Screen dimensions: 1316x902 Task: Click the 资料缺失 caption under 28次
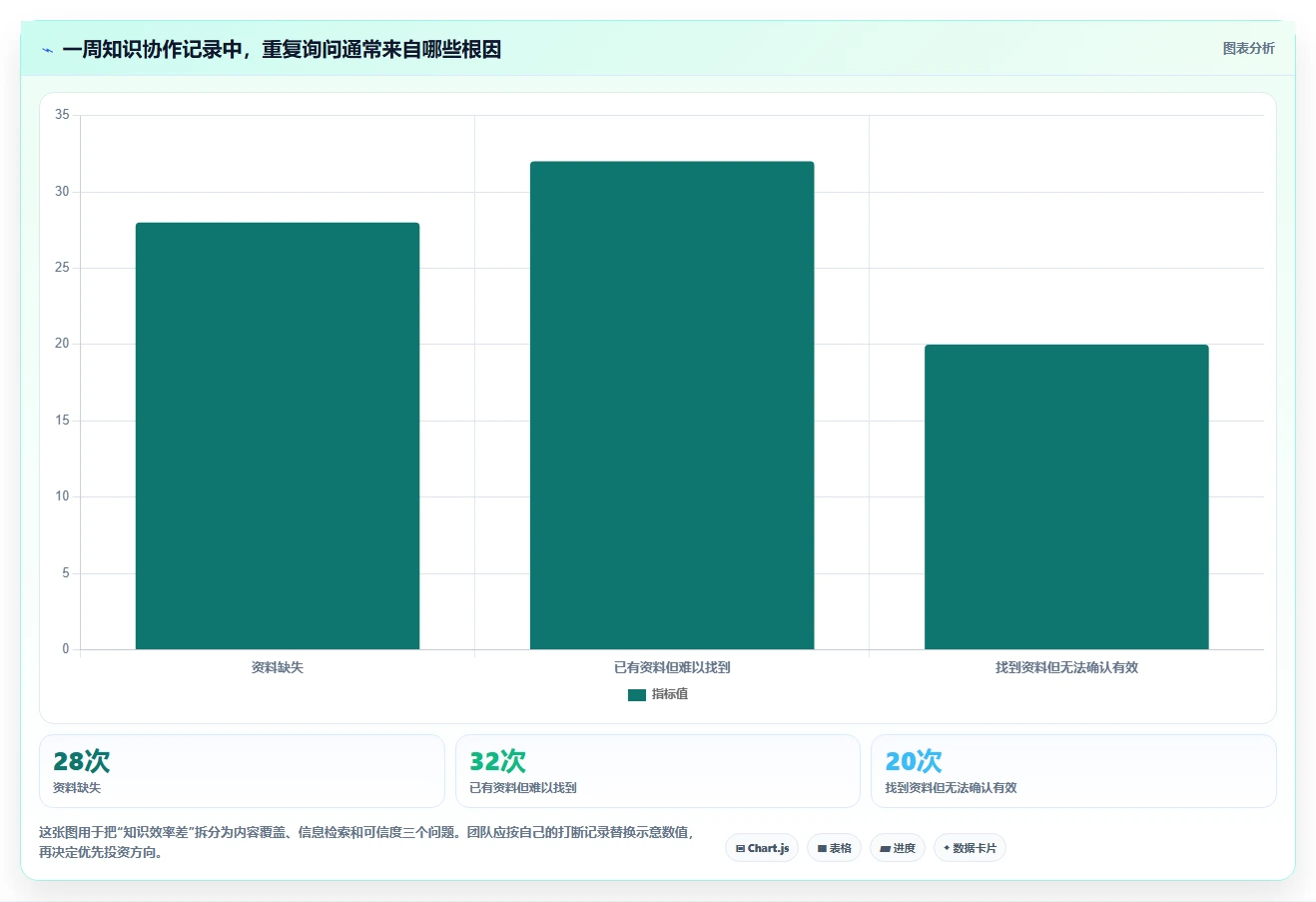tap(77, 788)
